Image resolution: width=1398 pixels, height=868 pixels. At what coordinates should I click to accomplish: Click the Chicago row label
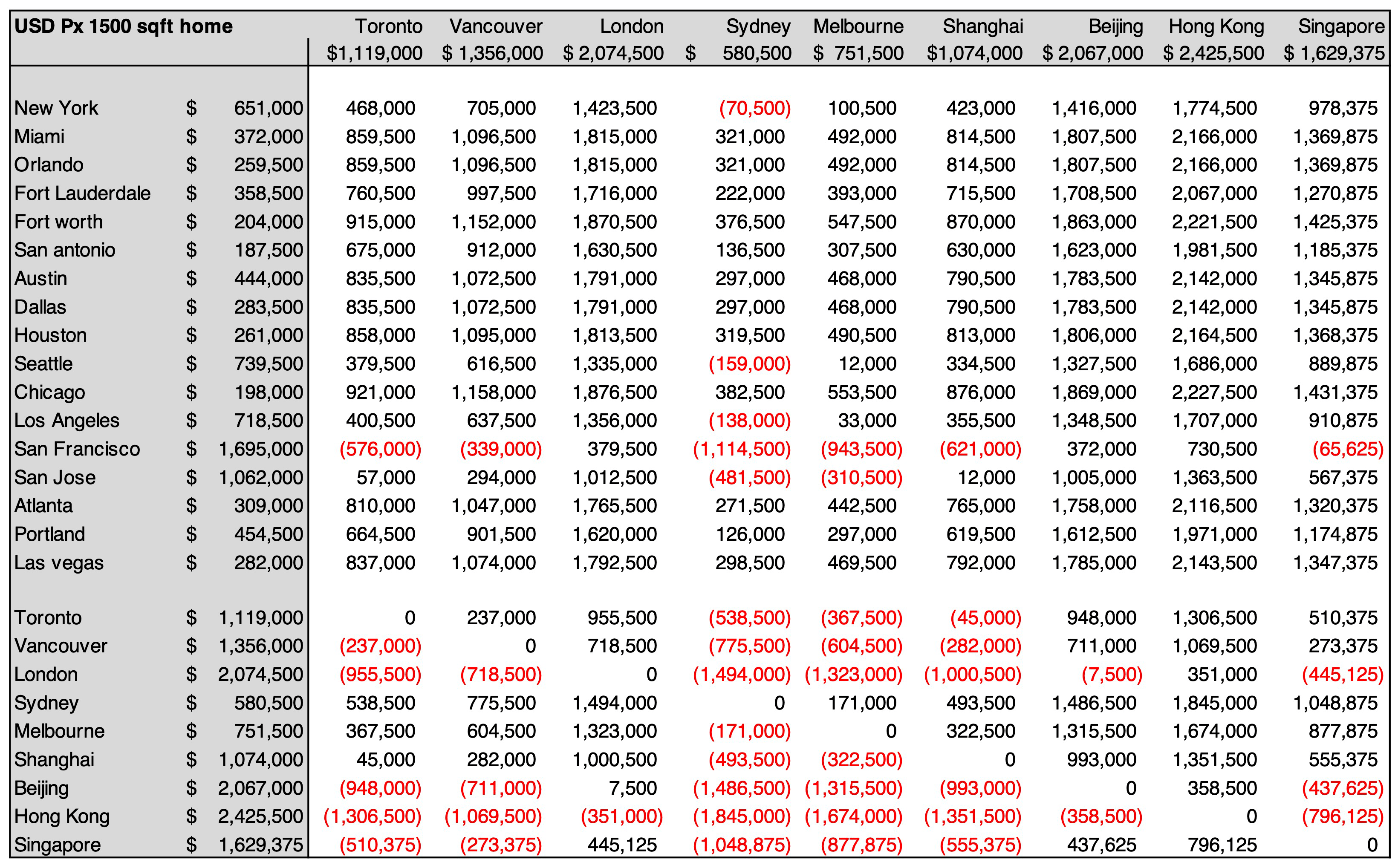point(49,393)
